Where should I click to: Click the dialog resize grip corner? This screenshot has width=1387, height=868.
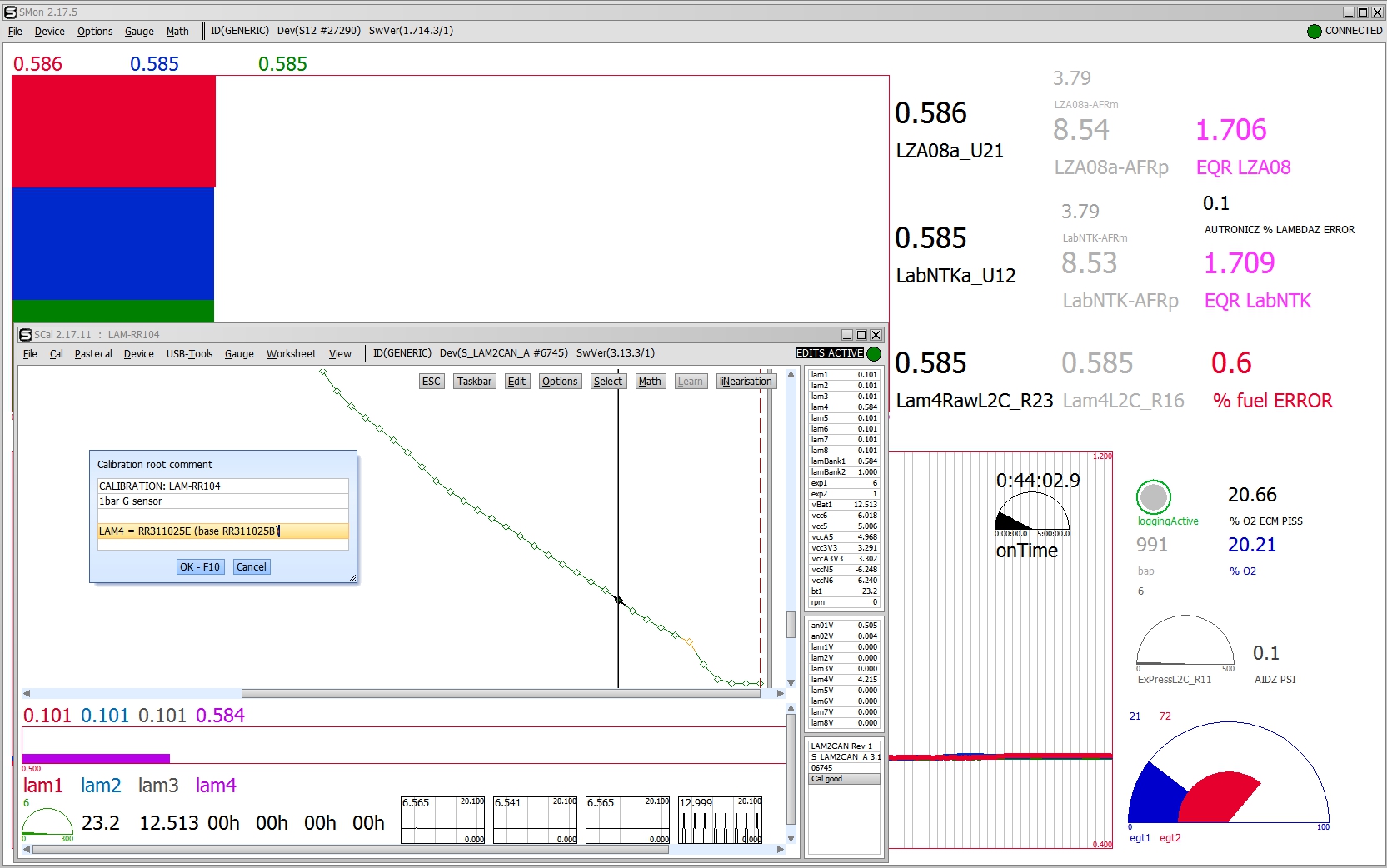pos(352,578)
